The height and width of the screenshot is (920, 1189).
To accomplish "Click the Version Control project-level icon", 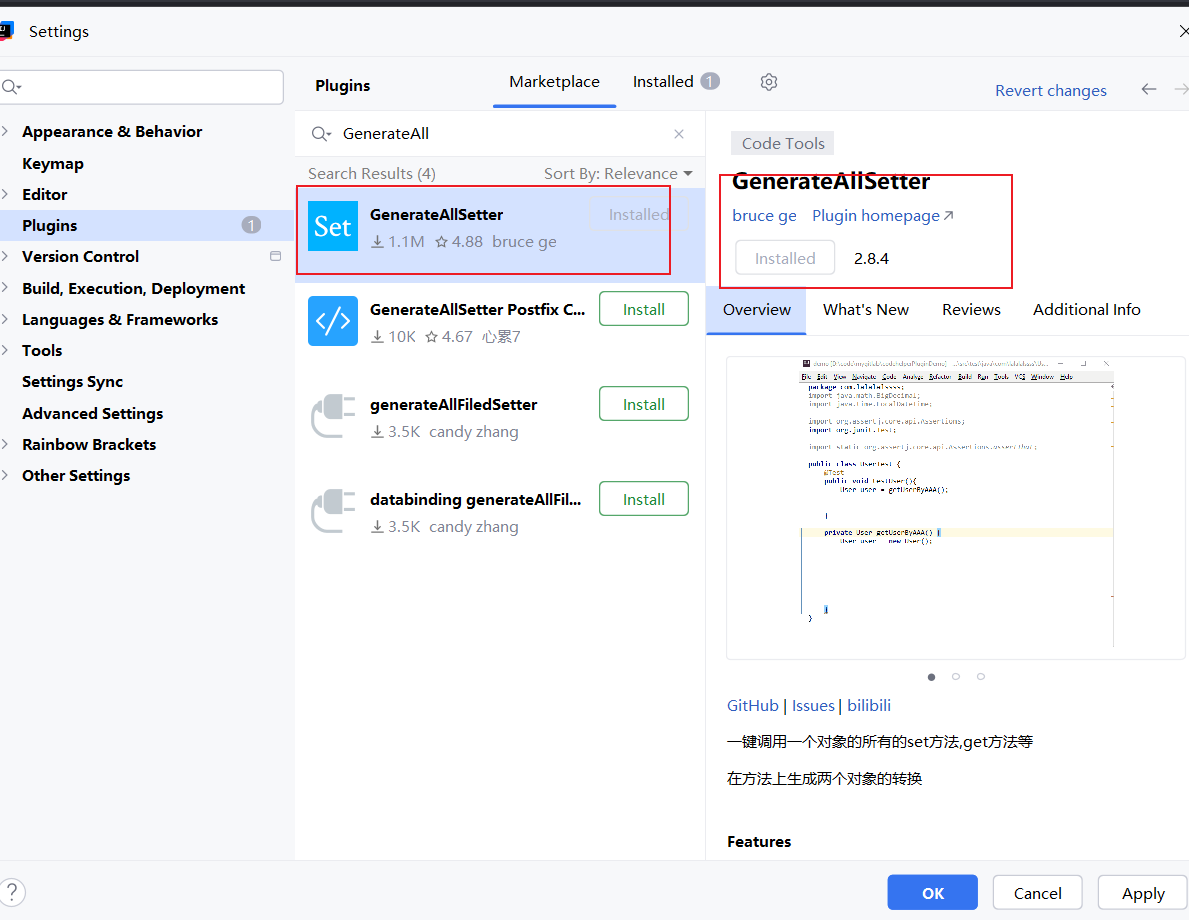I will point(275,256).
